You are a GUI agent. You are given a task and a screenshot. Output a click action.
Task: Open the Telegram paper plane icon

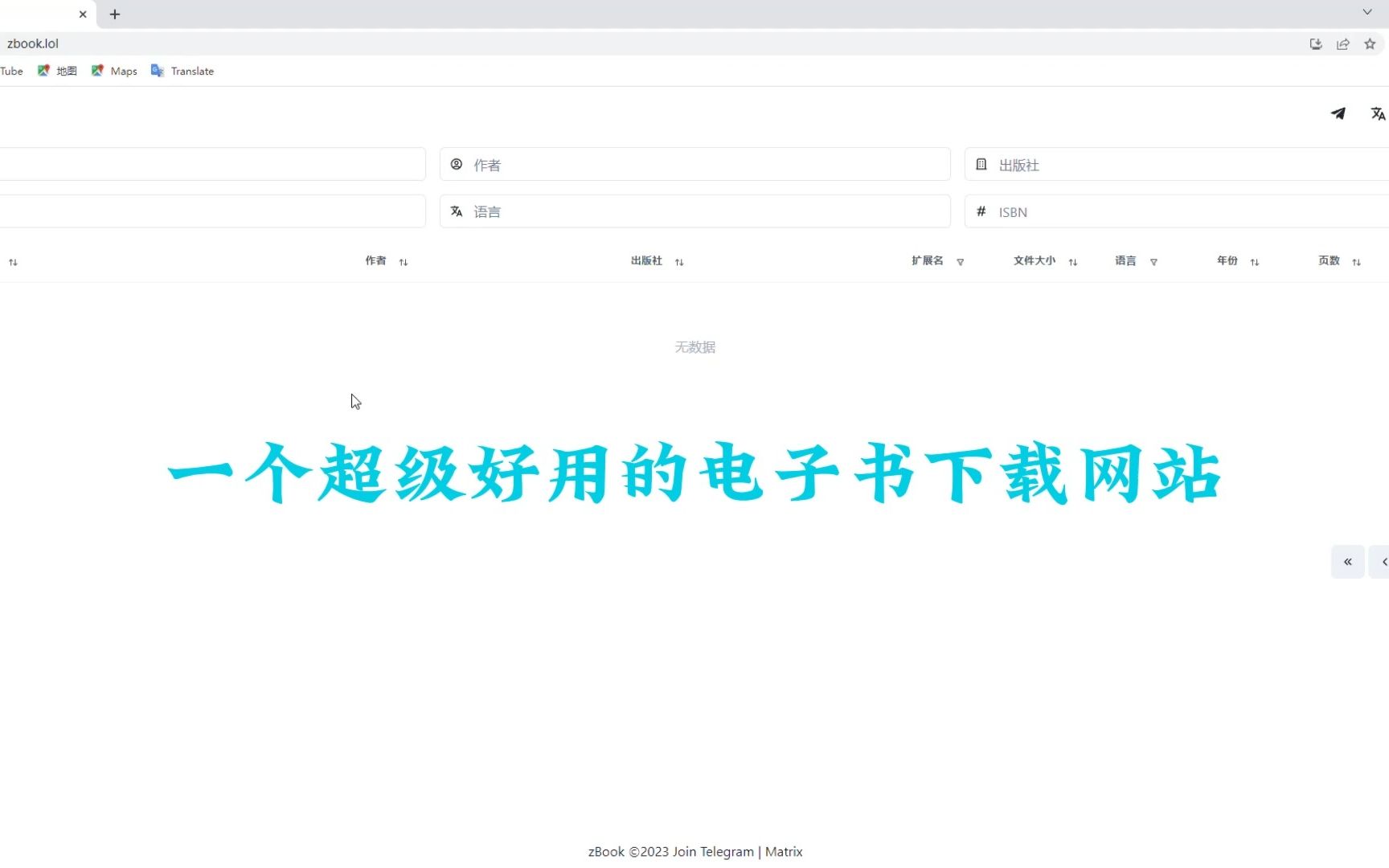click(x=1338, y=113)
